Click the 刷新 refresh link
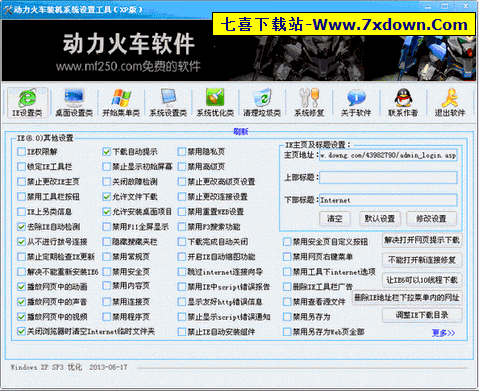Viewport: 479px width, 391px height. pyautogui.click(x=241, y=132)
